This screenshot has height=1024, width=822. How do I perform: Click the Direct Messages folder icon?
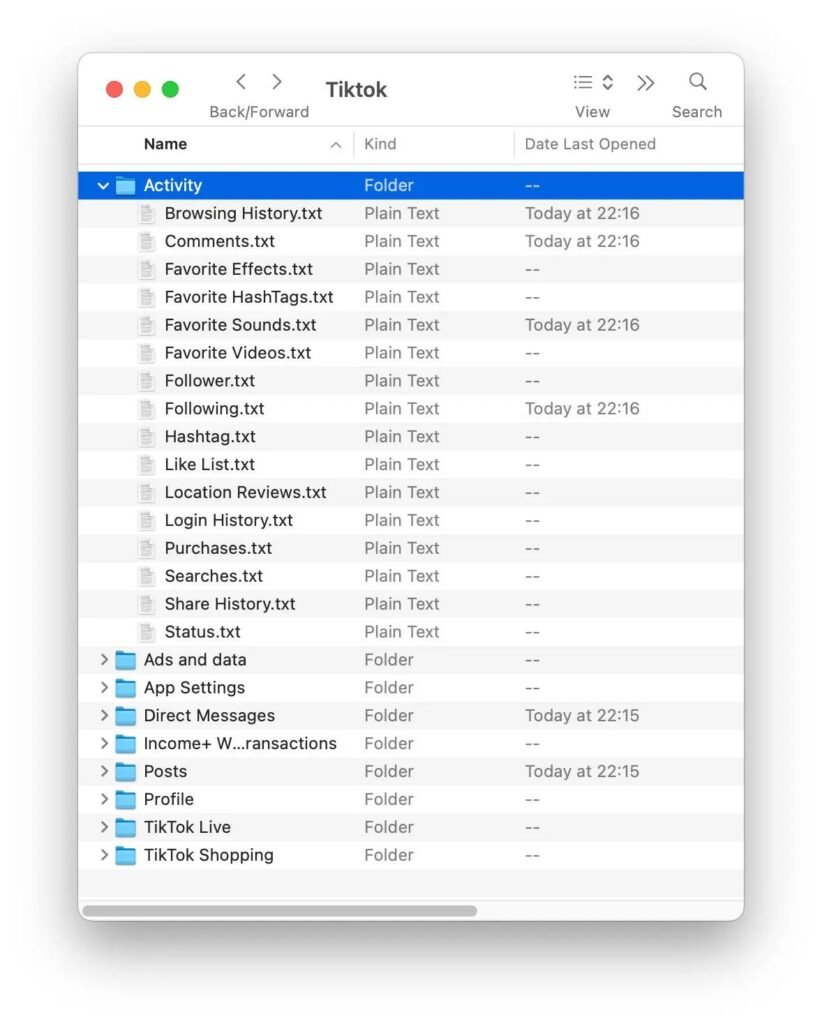click(x=125, y=716)
